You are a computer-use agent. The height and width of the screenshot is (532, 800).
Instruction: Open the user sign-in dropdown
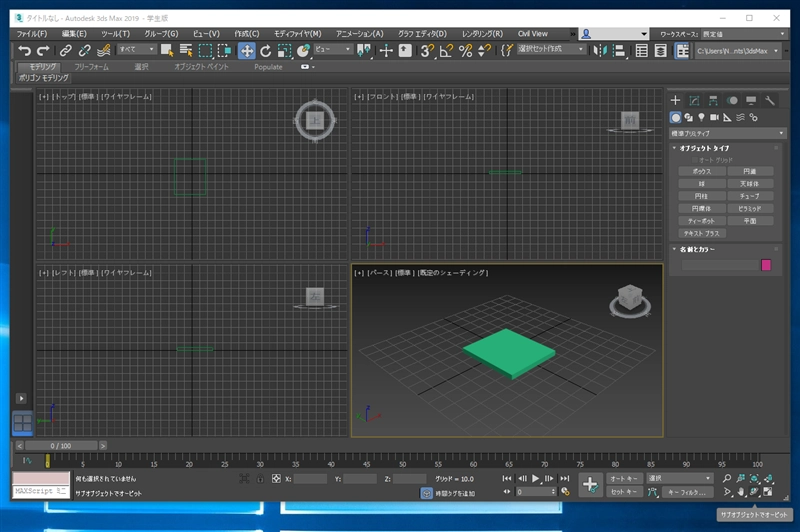(614, 34)
